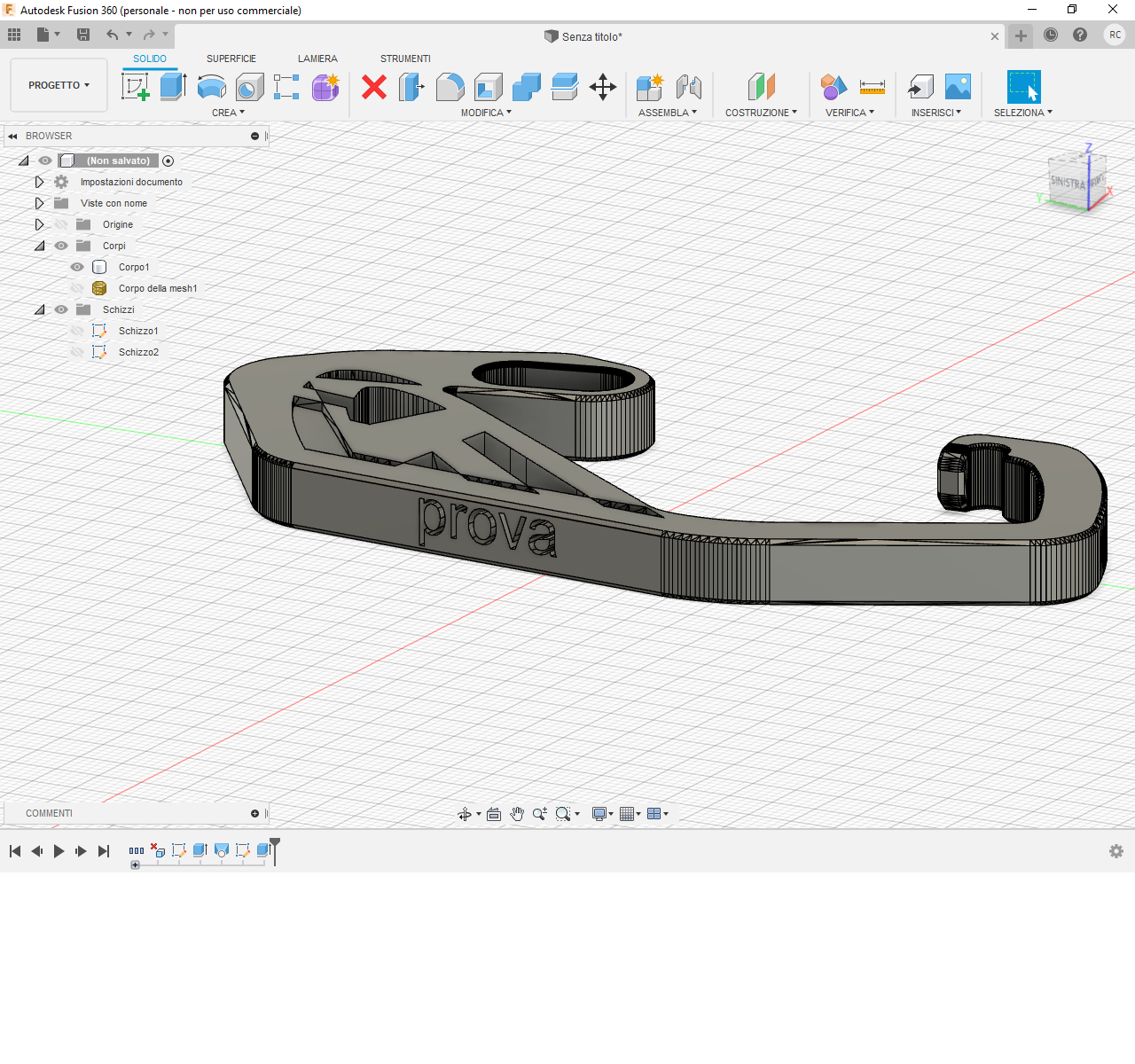This screenshot has width=1135, height=1064.
Task: Click the PROGETTO workspace button
Action: 59,85
